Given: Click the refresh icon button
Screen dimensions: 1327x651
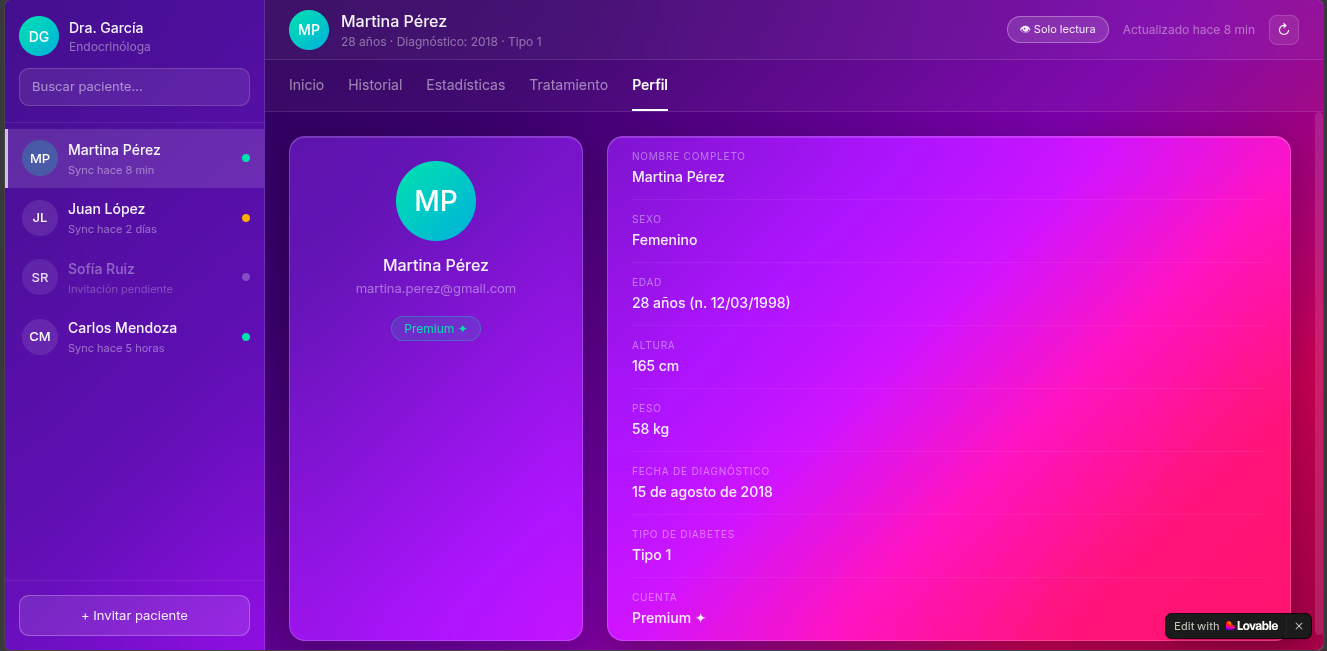Looking at the screenshot, I should tap(1284, 30).
